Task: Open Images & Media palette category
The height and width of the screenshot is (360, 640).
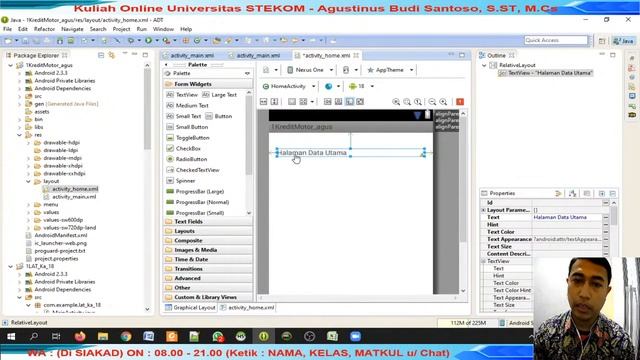Action: [x=208, y=250]
